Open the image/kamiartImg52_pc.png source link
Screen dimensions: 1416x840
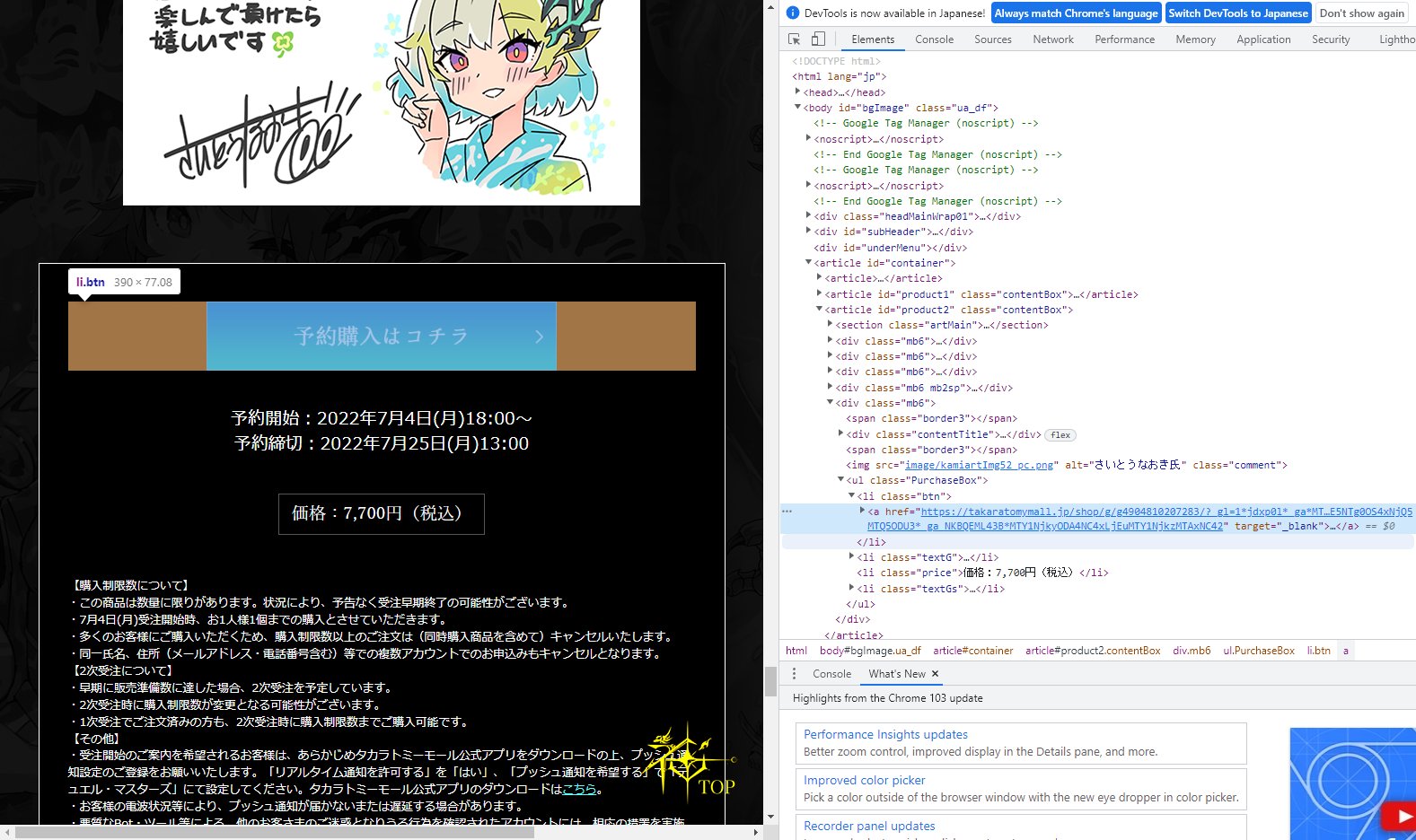980,465
